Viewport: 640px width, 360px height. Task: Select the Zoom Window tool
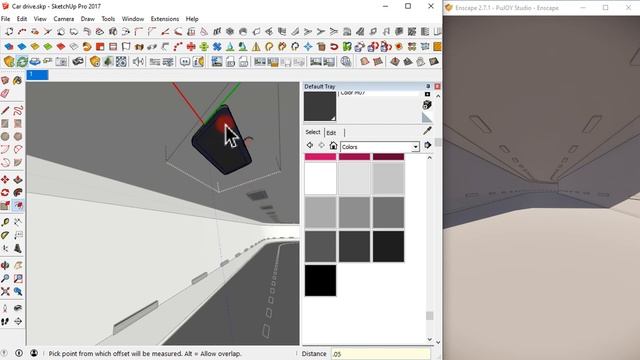18,279
